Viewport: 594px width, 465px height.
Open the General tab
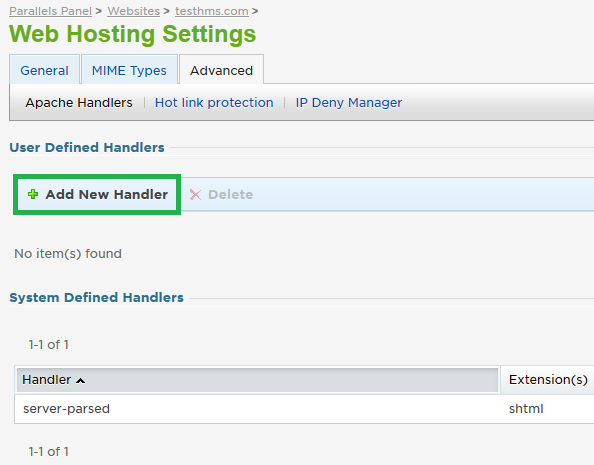click(44, 70)
